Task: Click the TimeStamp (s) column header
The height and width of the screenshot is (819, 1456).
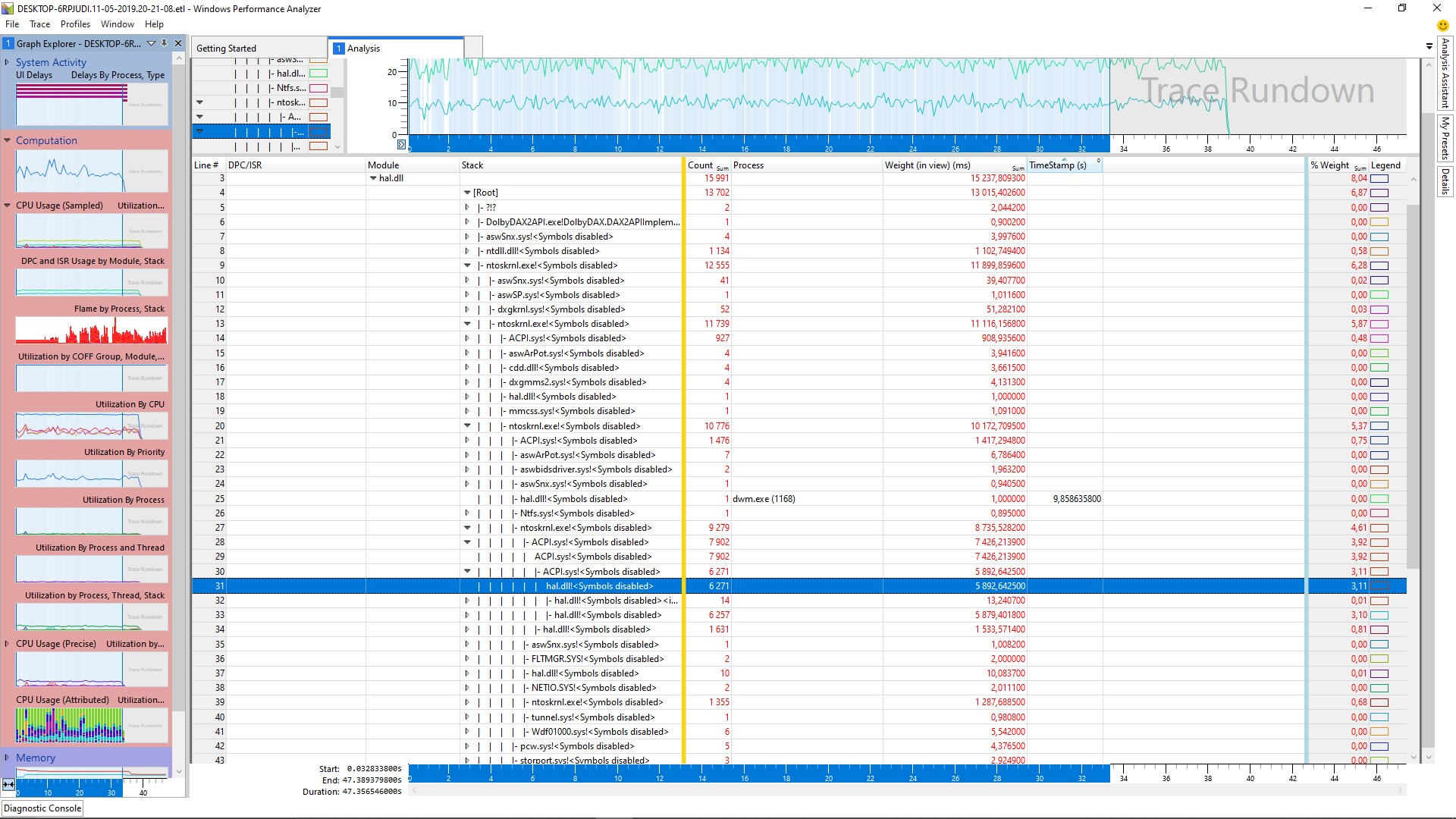Action: 1064,165
